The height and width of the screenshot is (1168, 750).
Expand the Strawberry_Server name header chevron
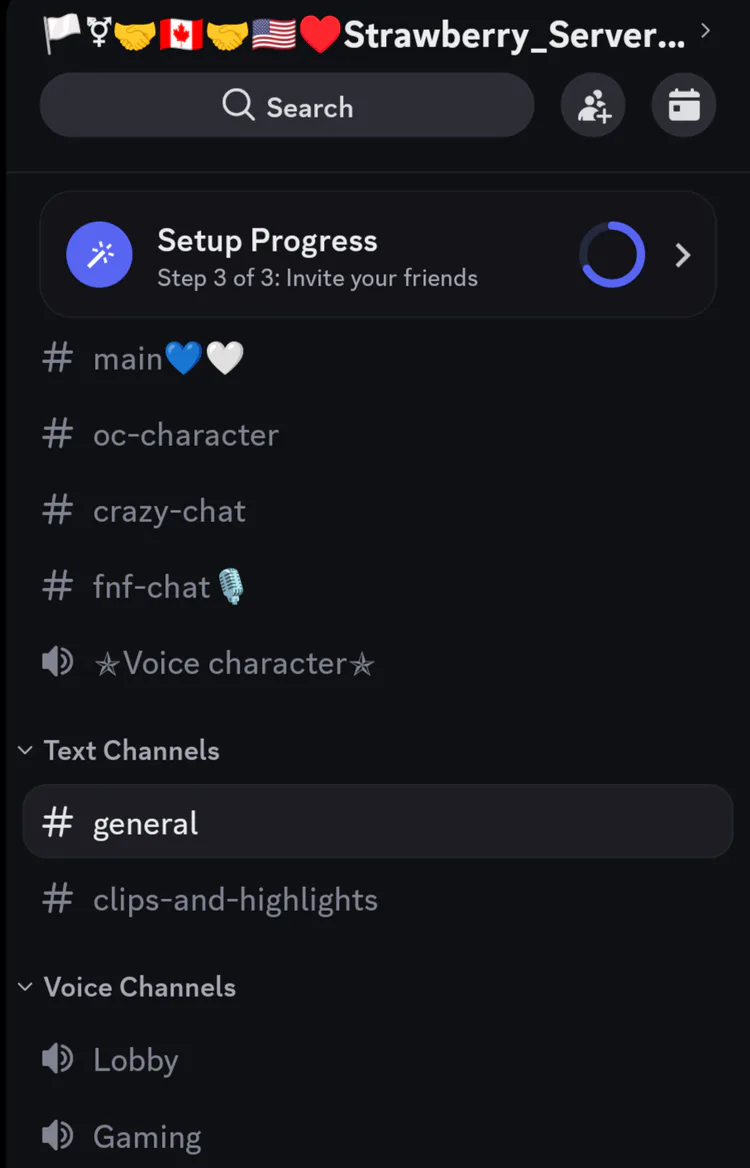click(706, 31)
